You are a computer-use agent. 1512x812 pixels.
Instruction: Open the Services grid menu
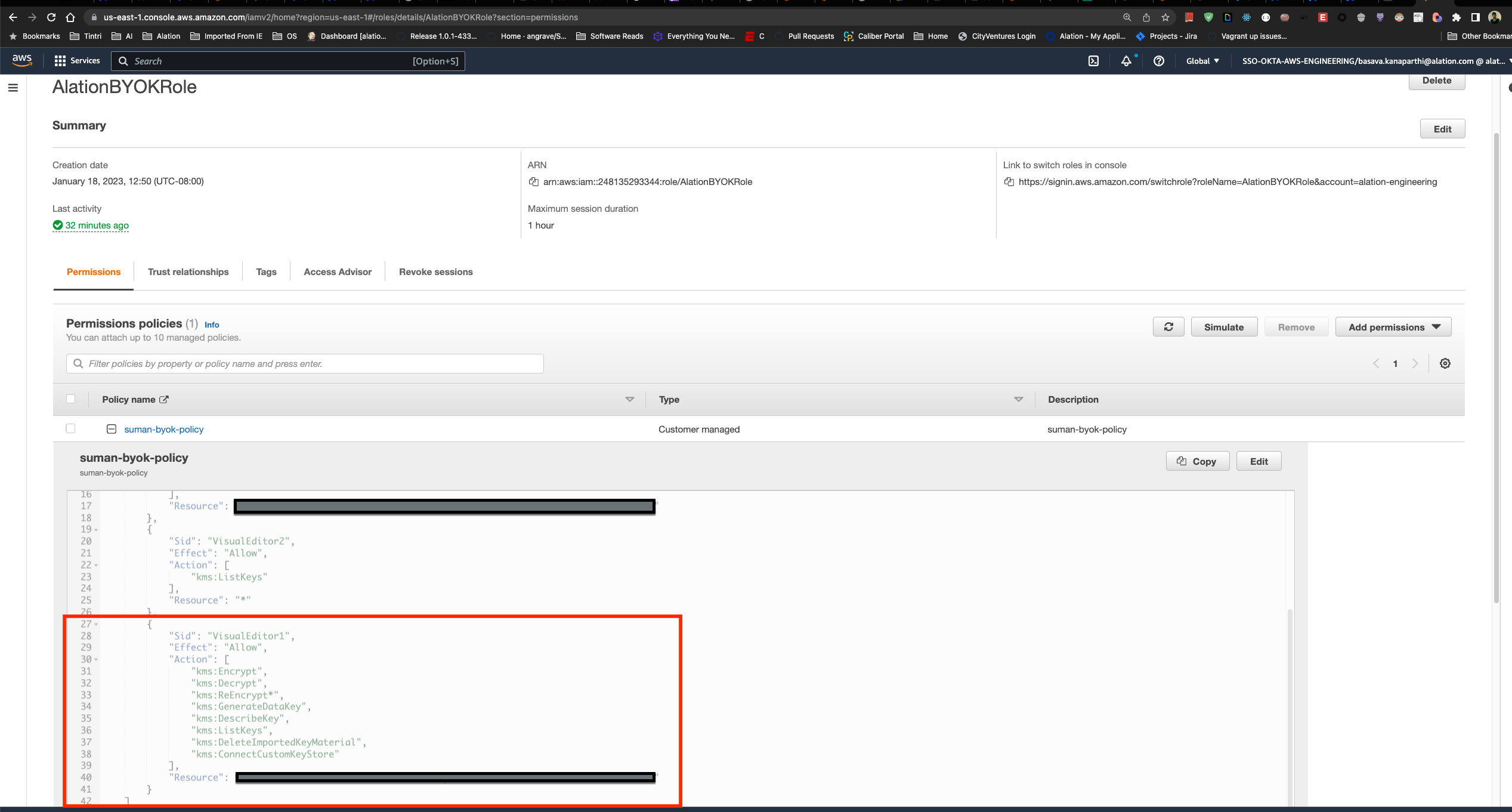click(77, 61)
